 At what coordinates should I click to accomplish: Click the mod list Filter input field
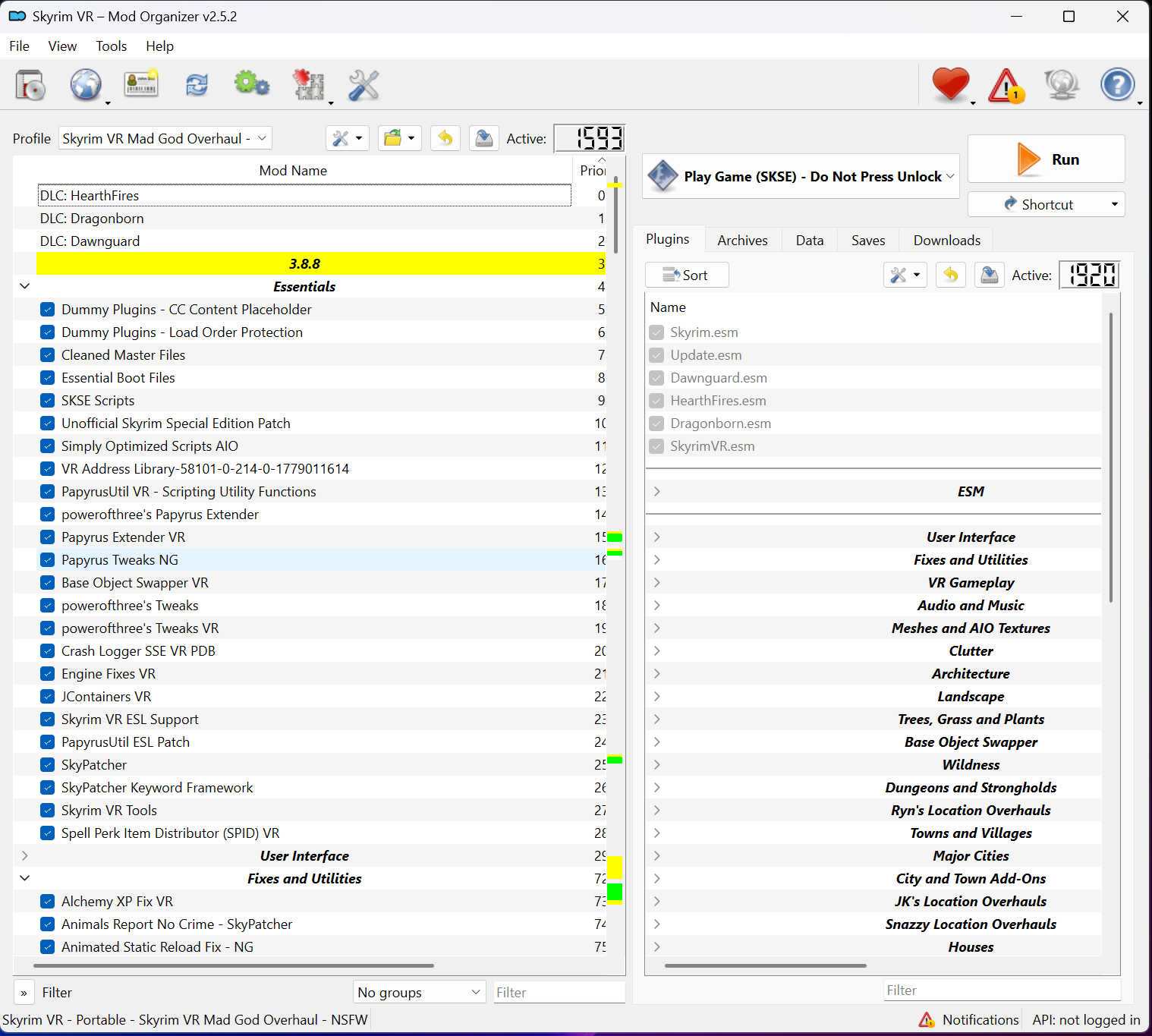[x=559, y=992]
